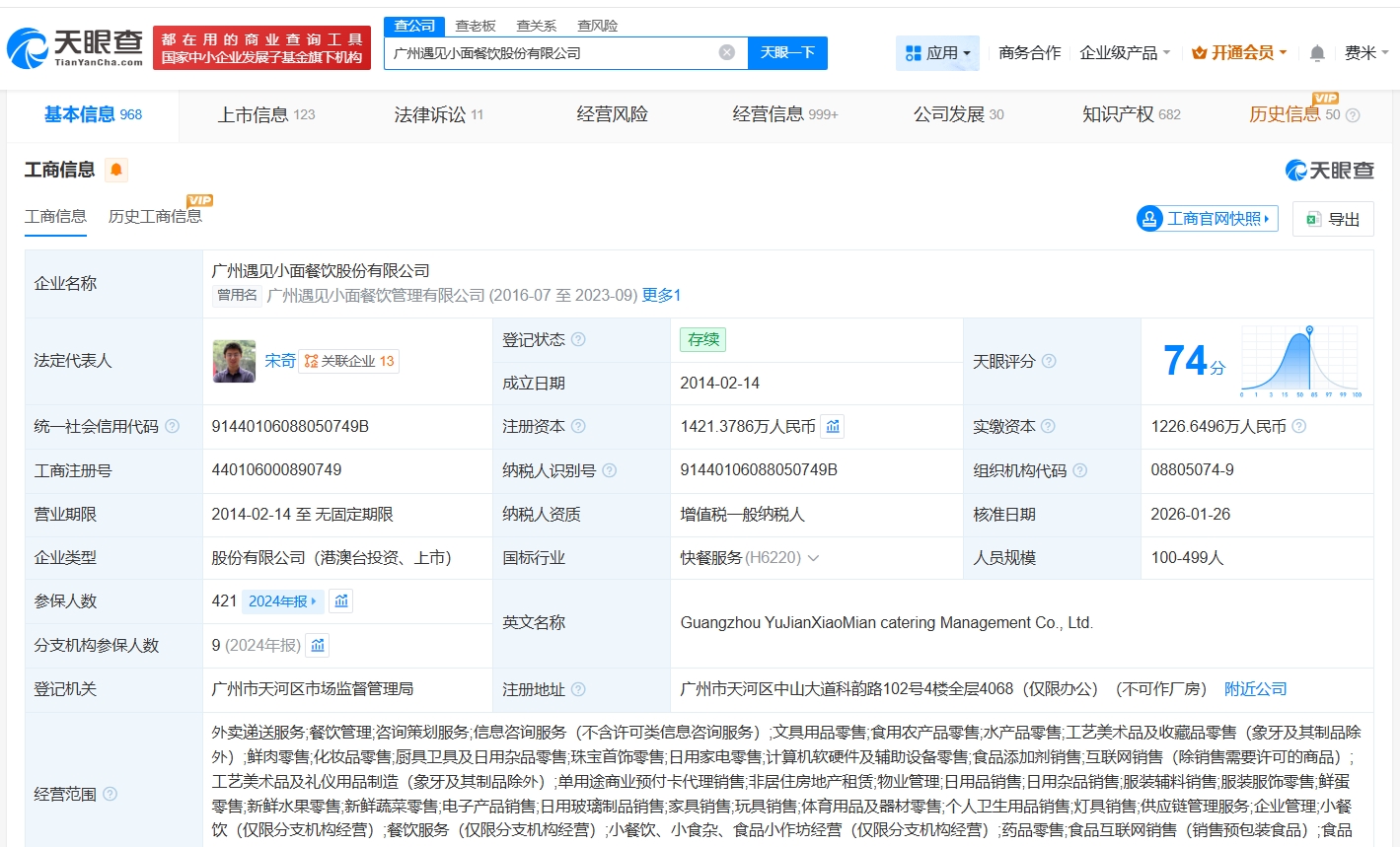Click the establishment date 2014-02-14
Viewport: 1400px width, 847px height.
tap(719, 383)
